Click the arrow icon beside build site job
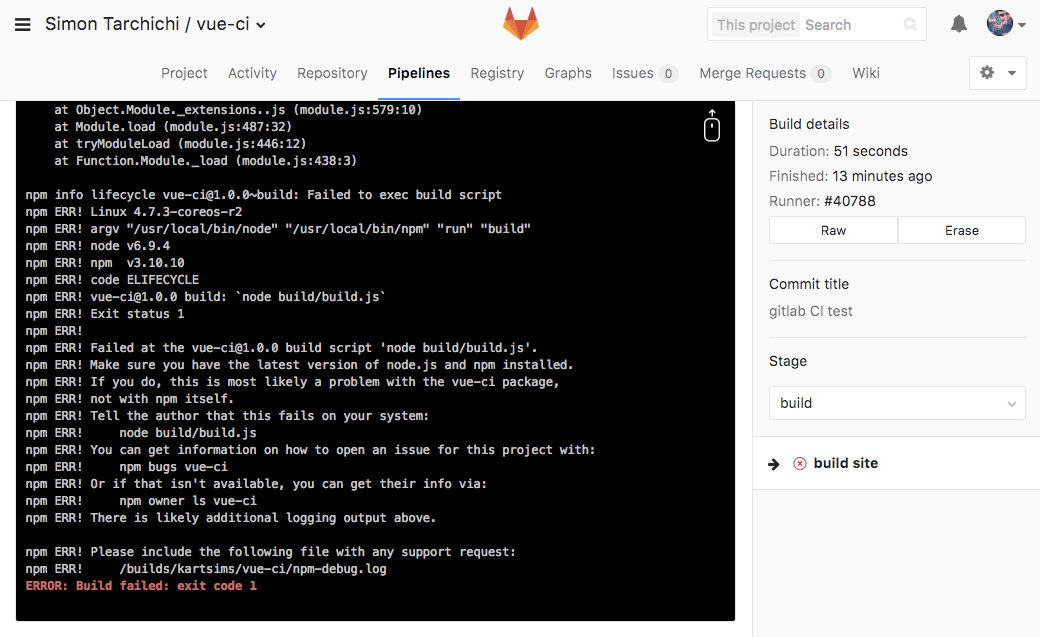Image resolution: width=1040 pixels, height=637 pixels. coord(774,463)
